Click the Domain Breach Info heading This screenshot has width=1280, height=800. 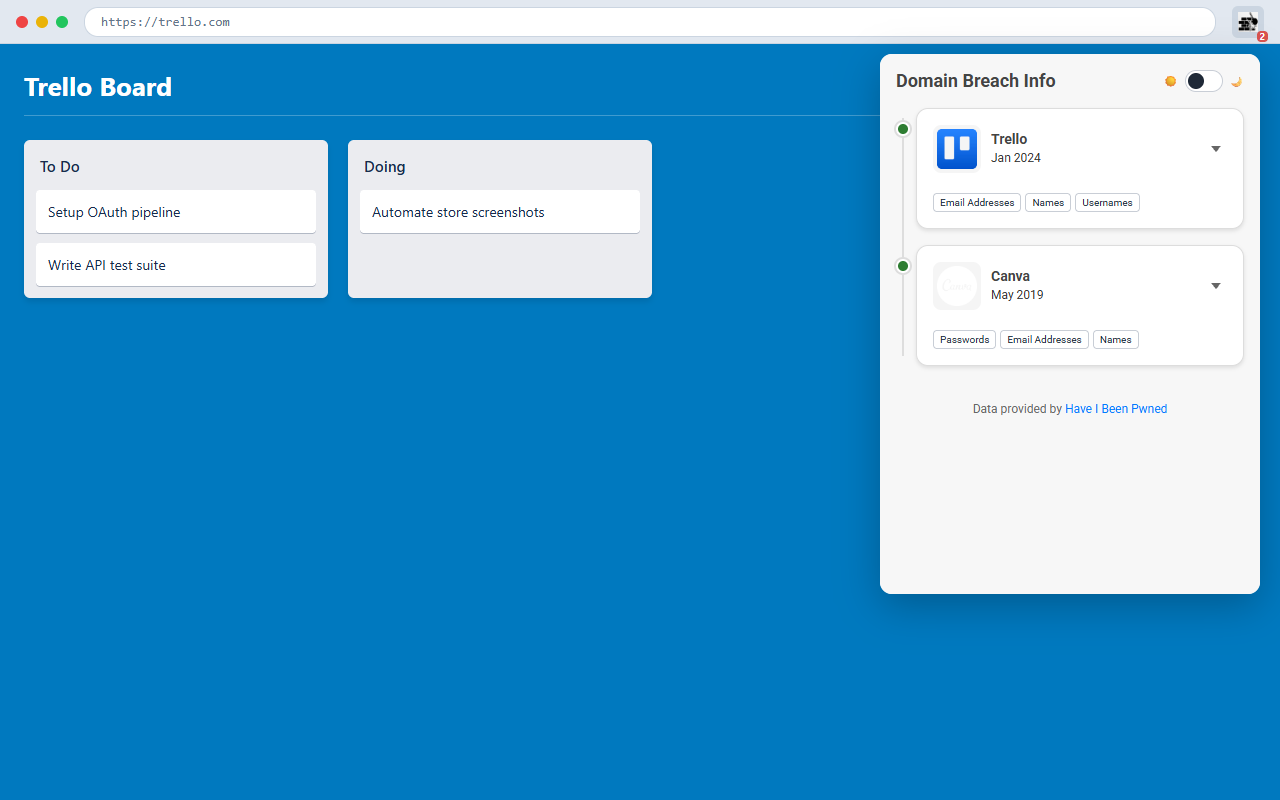pos(976,81)
